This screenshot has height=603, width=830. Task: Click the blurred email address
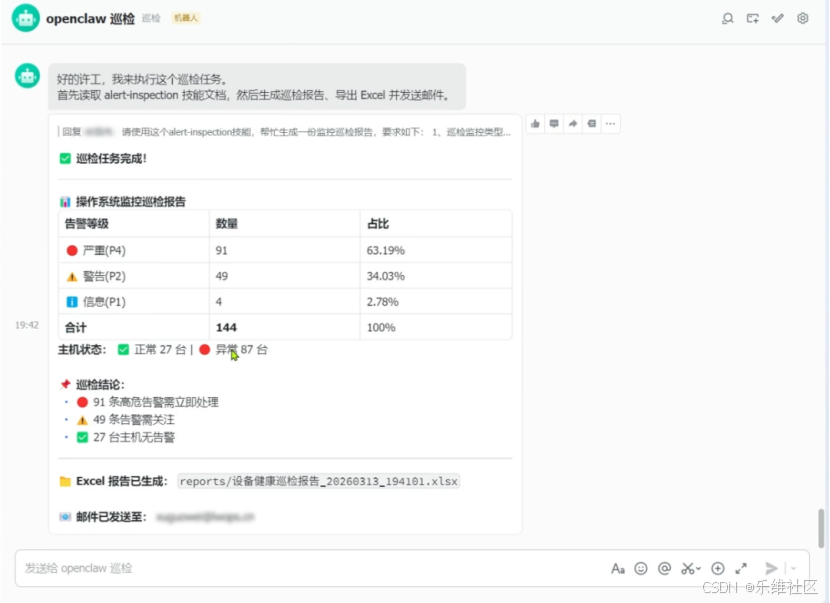(x=205, y=517)
